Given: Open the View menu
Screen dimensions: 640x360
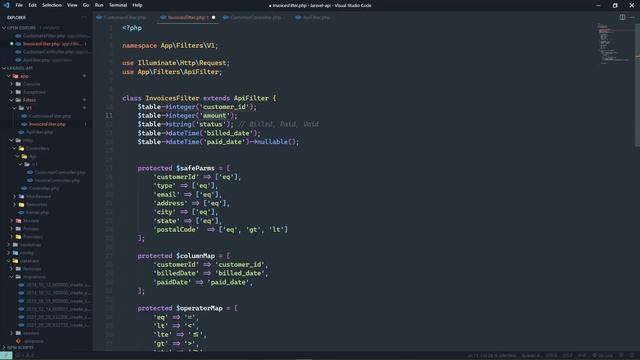Looking at the screenshot, I should pos(72,5).
